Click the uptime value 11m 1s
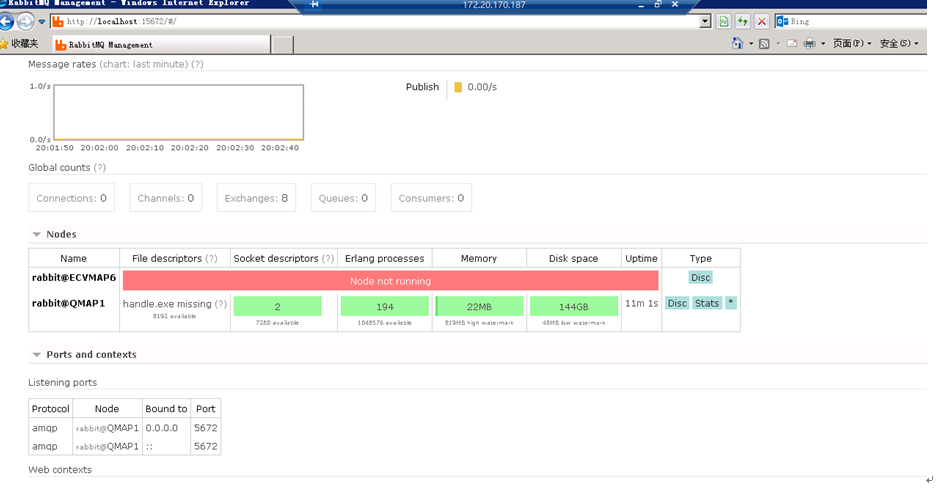The image size is (936, 488). pyautogui.click(x=641, y=304)
